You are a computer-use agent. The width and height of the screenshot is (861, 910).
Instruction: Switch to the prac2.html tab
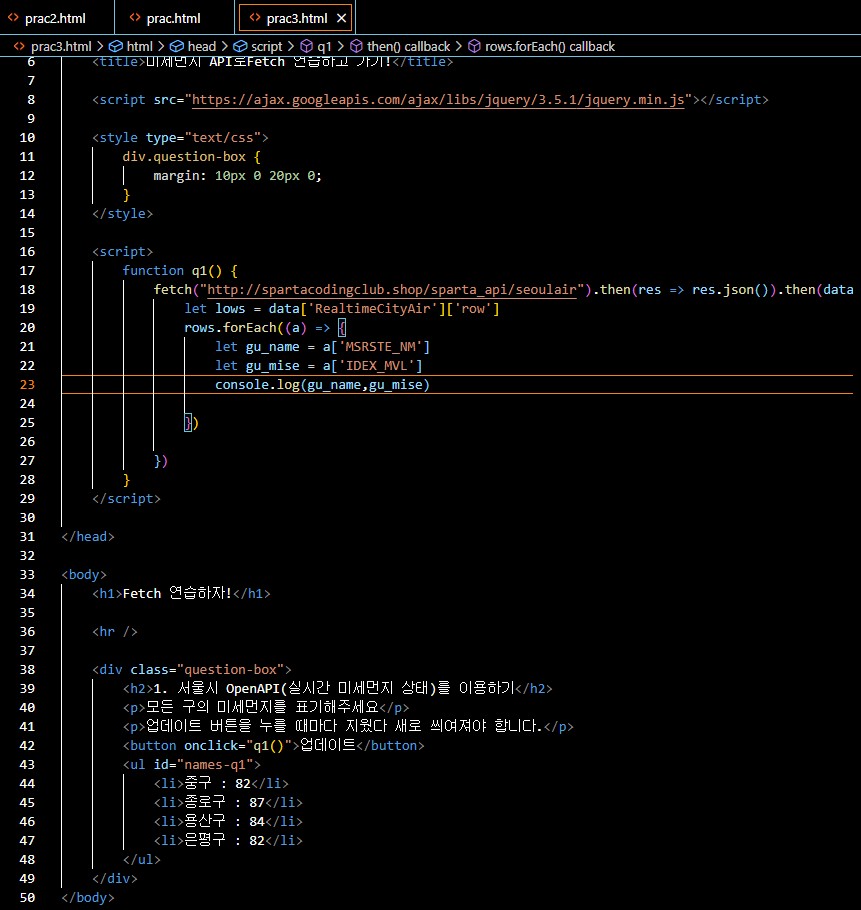(55, 18)
